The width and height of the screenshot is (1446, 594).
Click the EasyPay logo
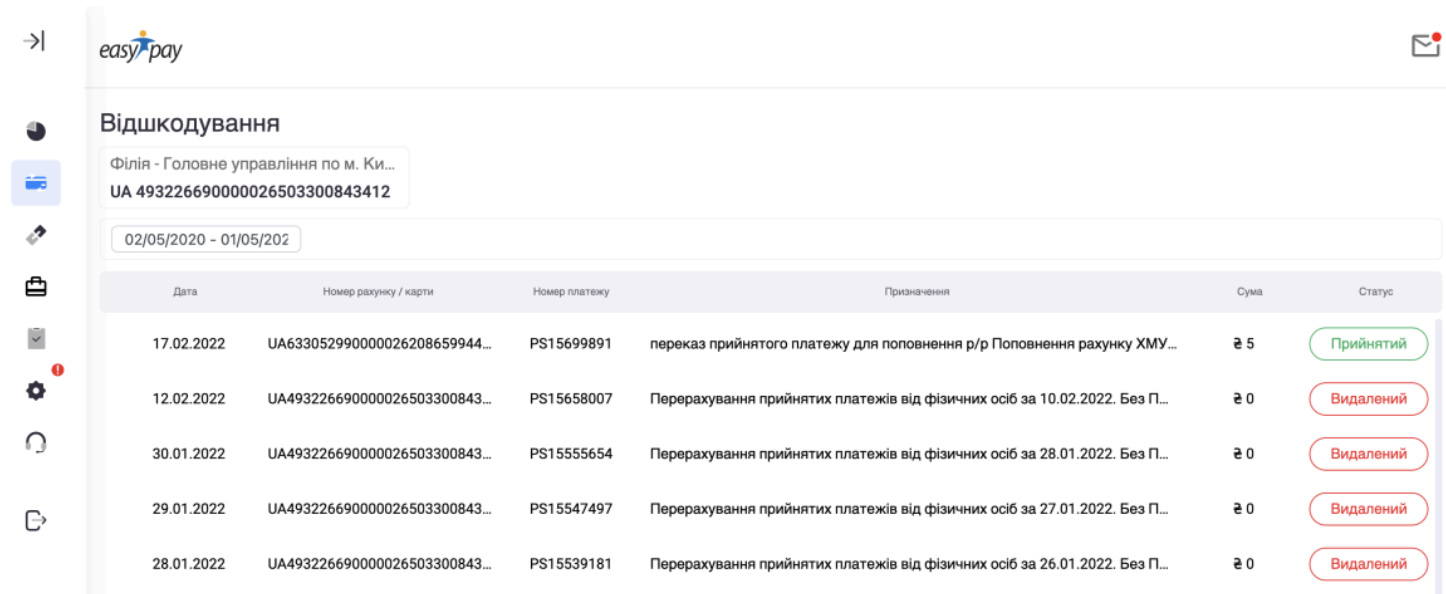[x=140, y=48]
